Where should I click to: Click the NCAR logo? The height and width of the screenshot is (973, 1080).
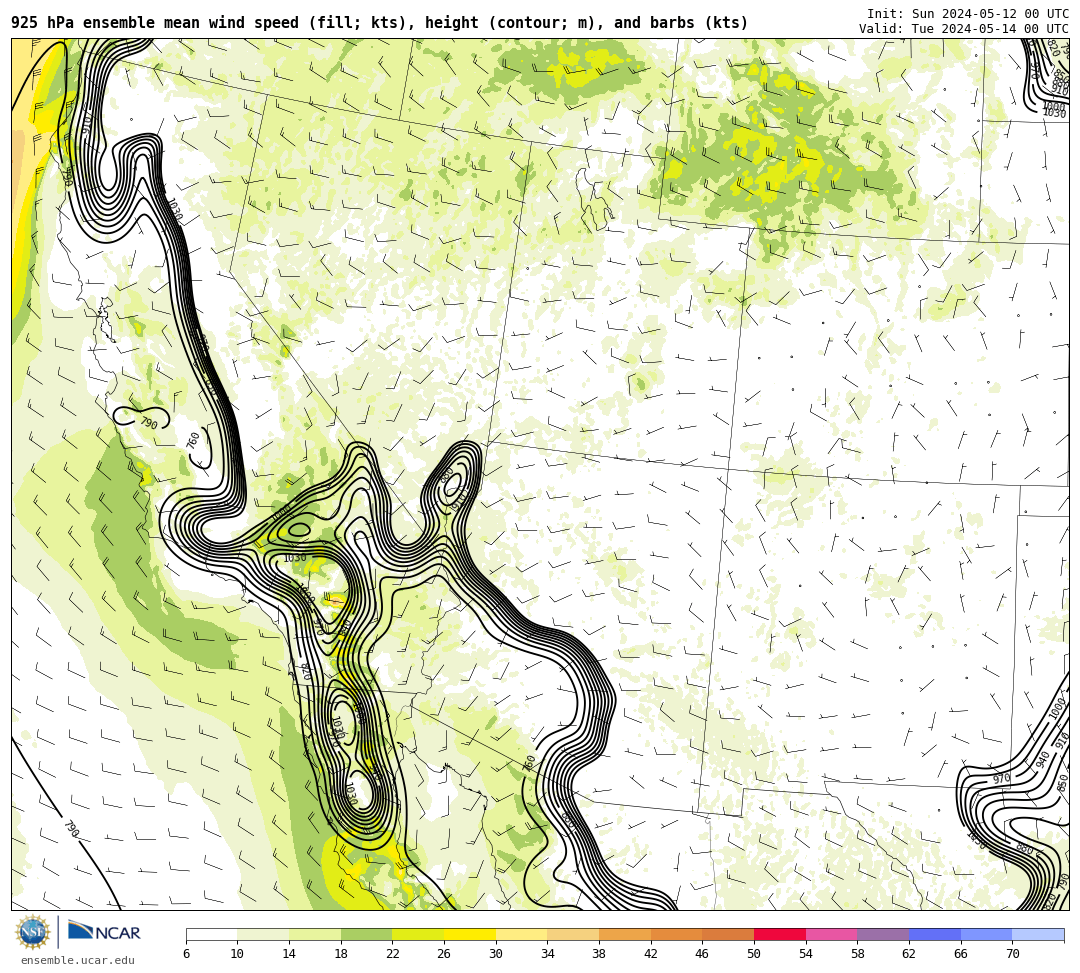coord(104,932)
